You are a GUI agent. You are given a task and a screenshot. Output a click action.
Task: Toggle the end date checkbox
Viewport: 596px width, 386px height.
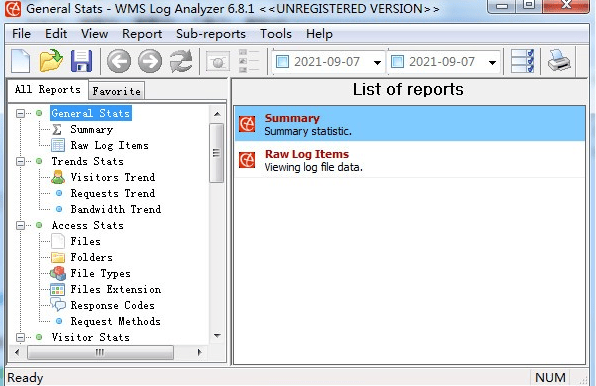[x=397, y=62]
